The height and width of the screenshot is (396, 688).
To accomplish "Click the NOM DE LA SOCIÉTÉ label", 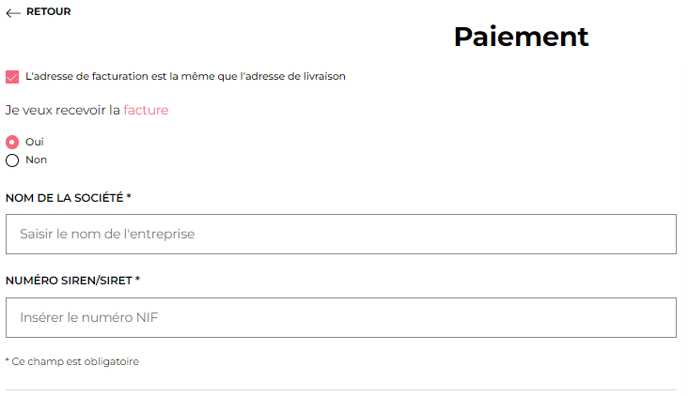I will (64, 198).
